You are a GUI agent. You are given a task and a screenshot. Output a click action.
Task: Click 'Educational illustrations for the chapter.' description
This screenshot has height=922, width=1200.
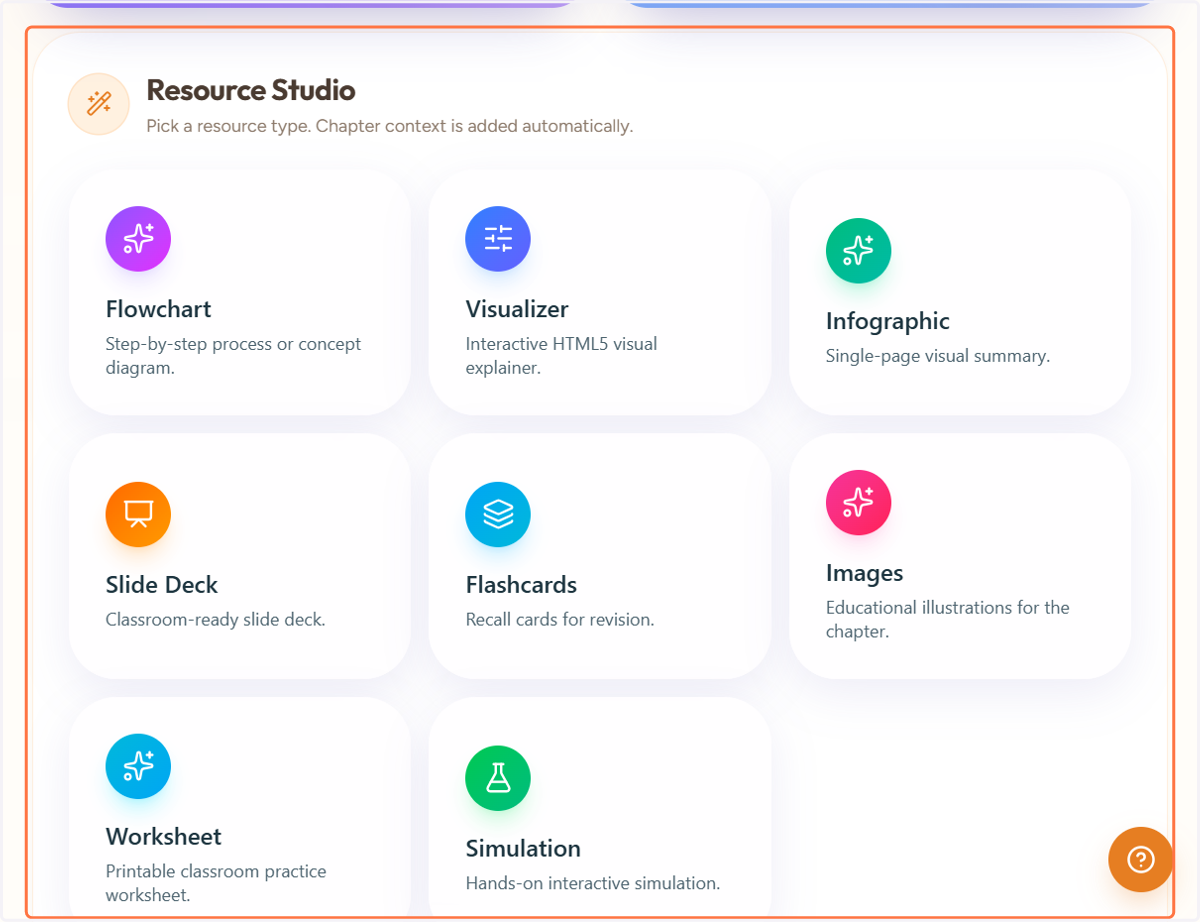click(947, 620)
